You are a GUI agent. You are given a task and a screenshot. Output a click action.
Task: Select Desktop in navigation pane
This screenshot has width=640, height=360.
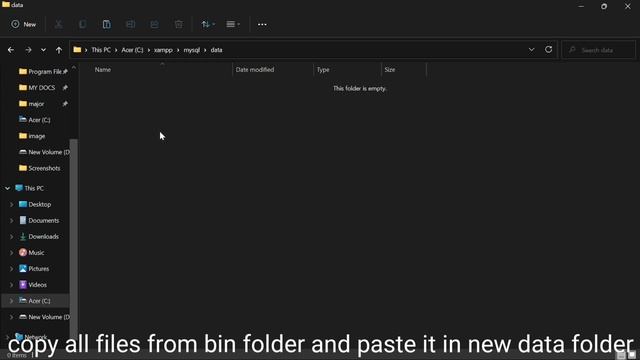(35, 204)
